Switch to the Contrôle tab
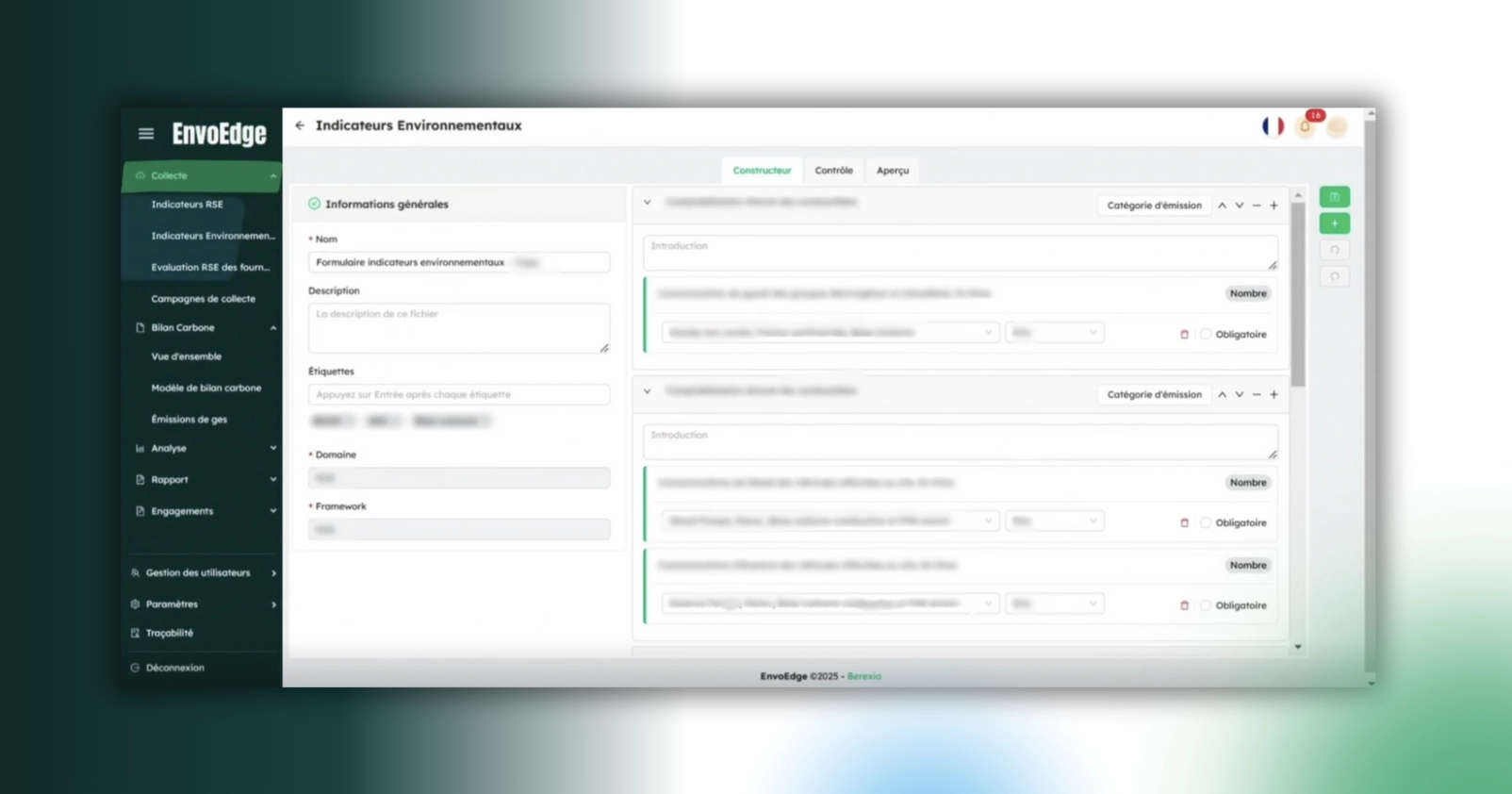This screenshot has height=794, width=1512. pos(833,171)
